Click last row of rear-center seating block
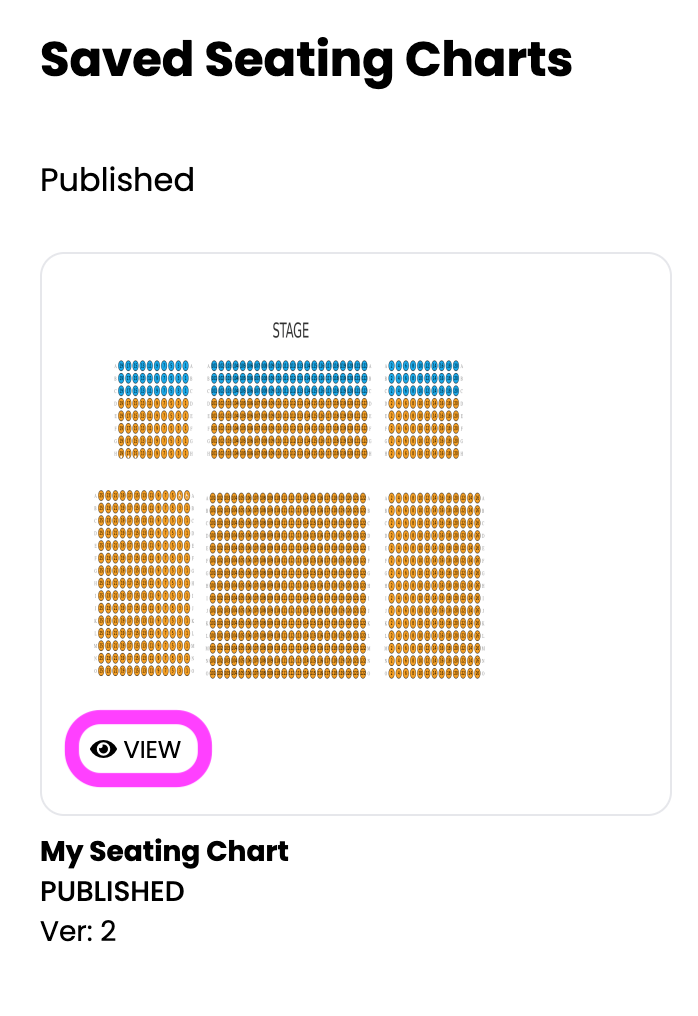The width and height of the screenshot is (698, 1016). pyautogui.click(x=288, y=673)
